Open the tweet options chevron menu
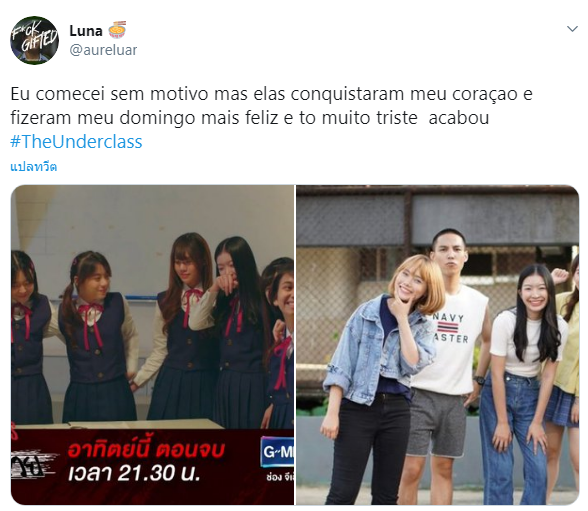 tap(572, 29)
